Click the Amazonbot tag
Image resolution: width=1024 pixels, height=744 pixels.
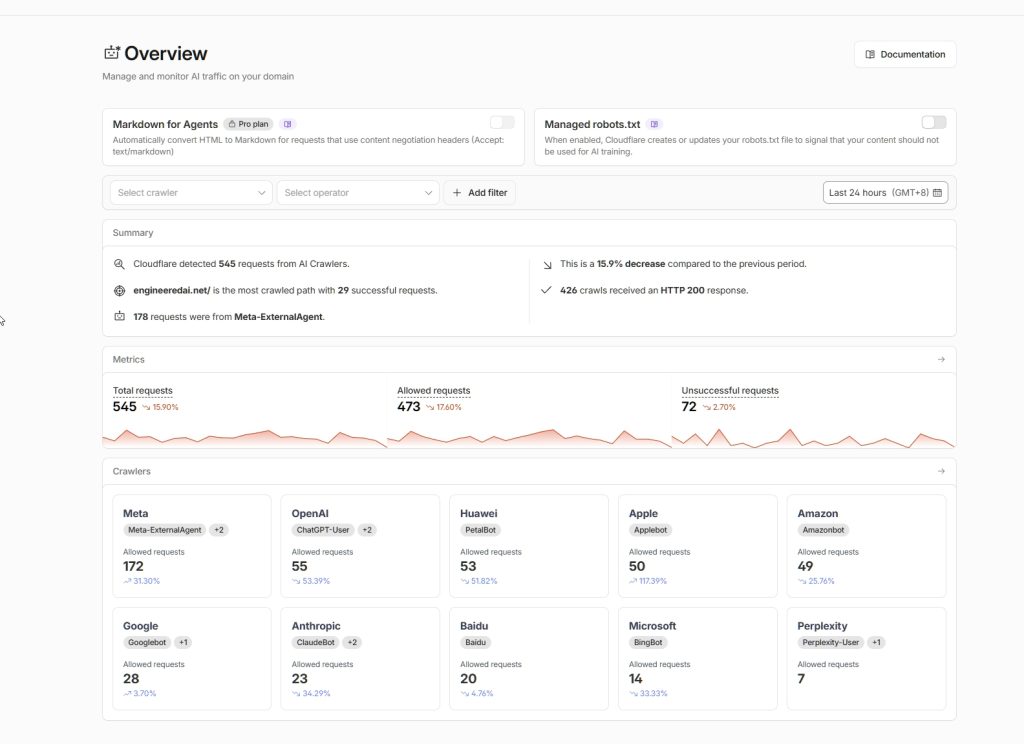coord(823,530)
